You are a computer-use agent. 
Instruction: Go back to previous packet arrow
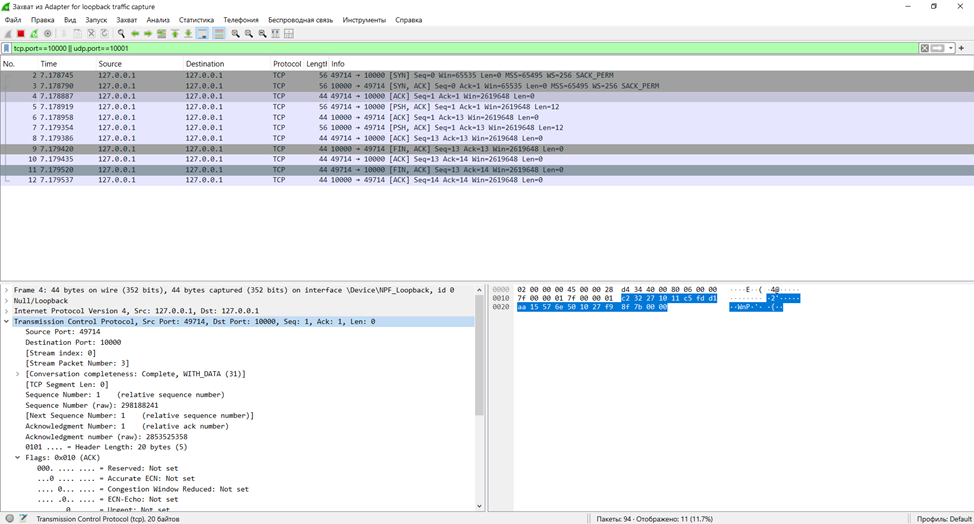[135, 34]
